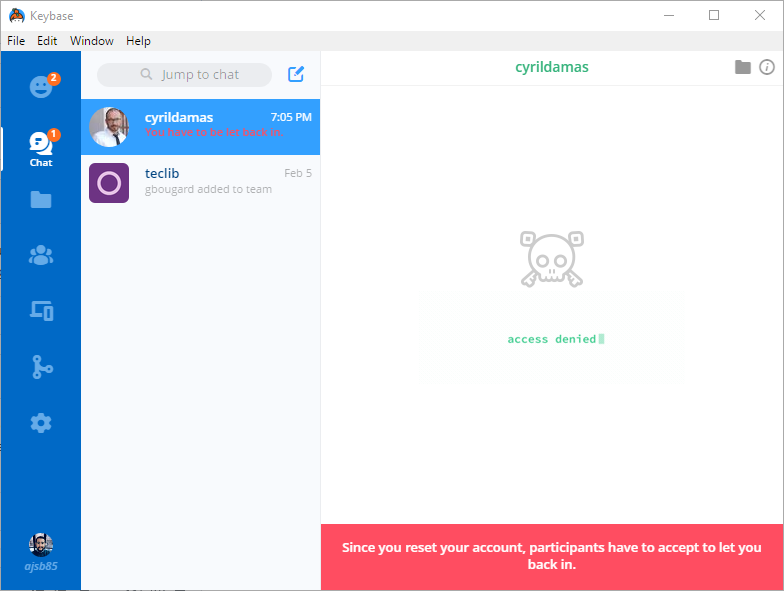This screenshot has width=784, height=591.
Task: Click the Keybase app logo in title bar
Action: point(16,16)
